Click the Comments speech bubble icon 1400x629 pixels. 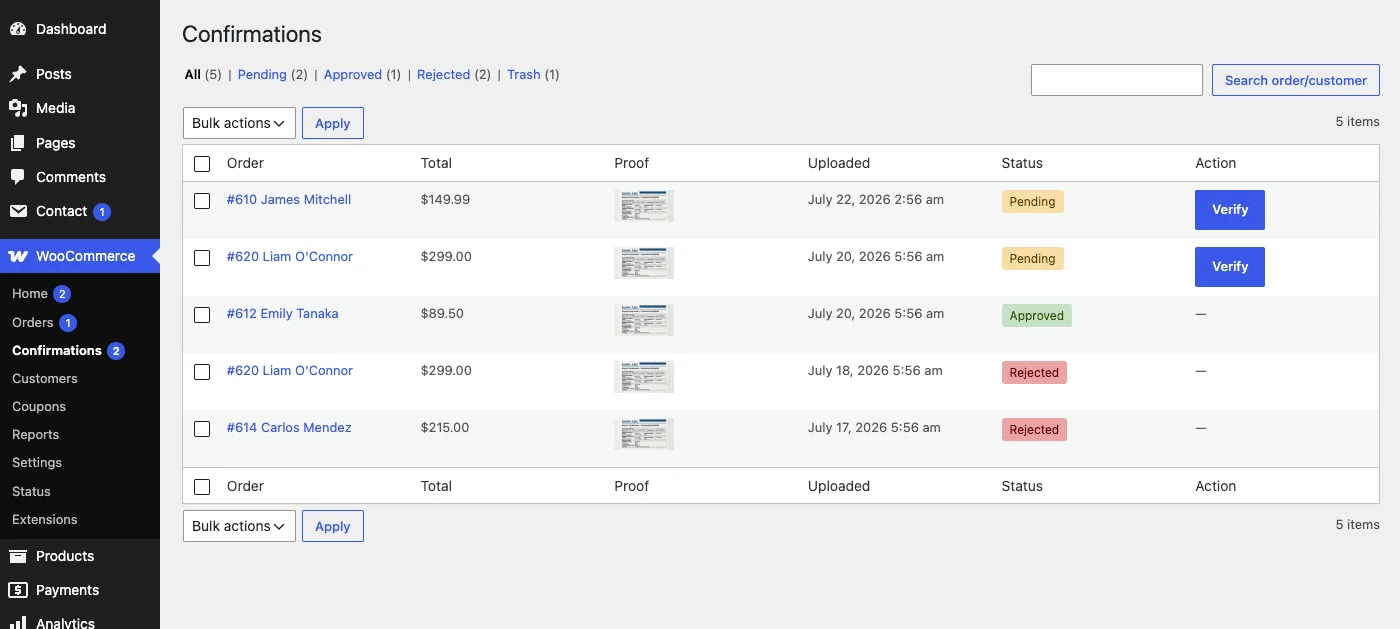pyautogui.click(x=18, y=177)
